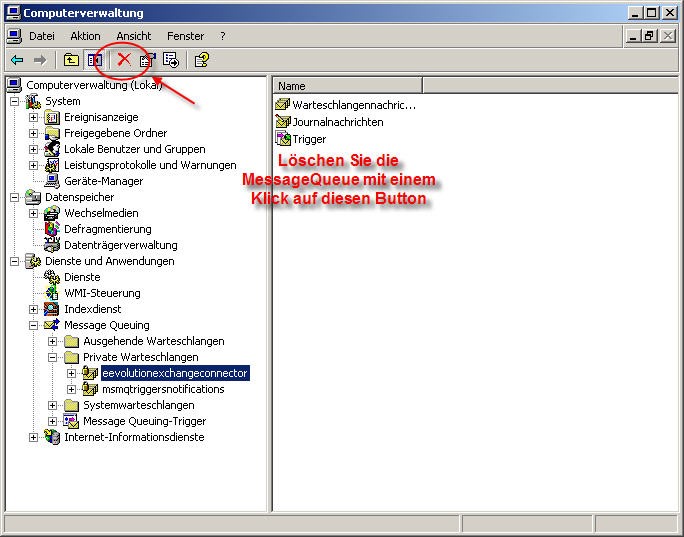
Task: Click the Up one level folder icon
Action: (71, 60)
